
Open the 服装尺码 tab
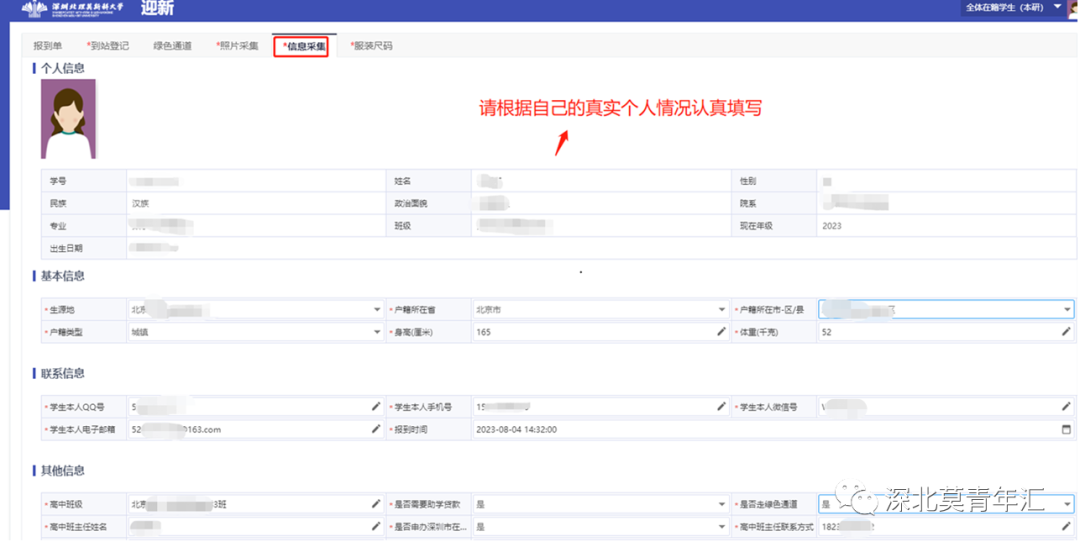(x=372, y=46)
